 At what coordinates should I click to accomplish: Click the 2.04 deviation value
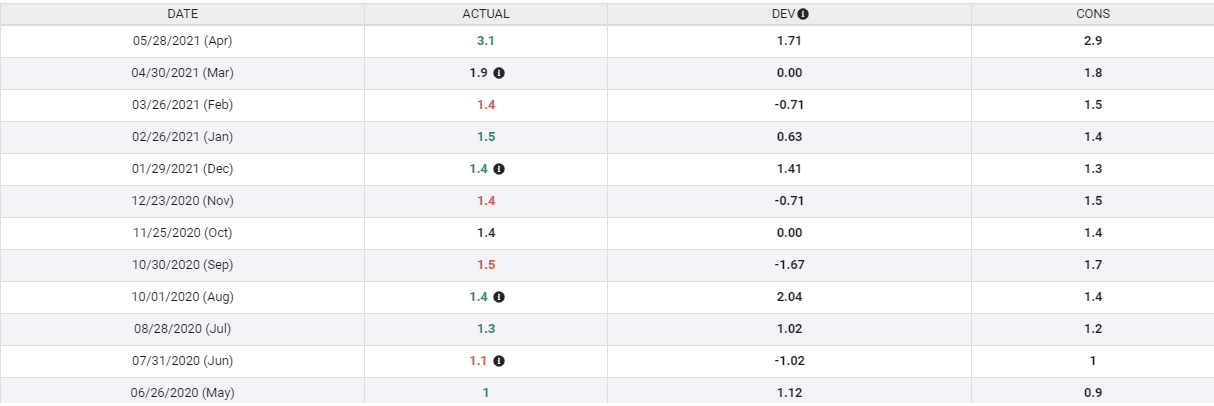point(789,297)
